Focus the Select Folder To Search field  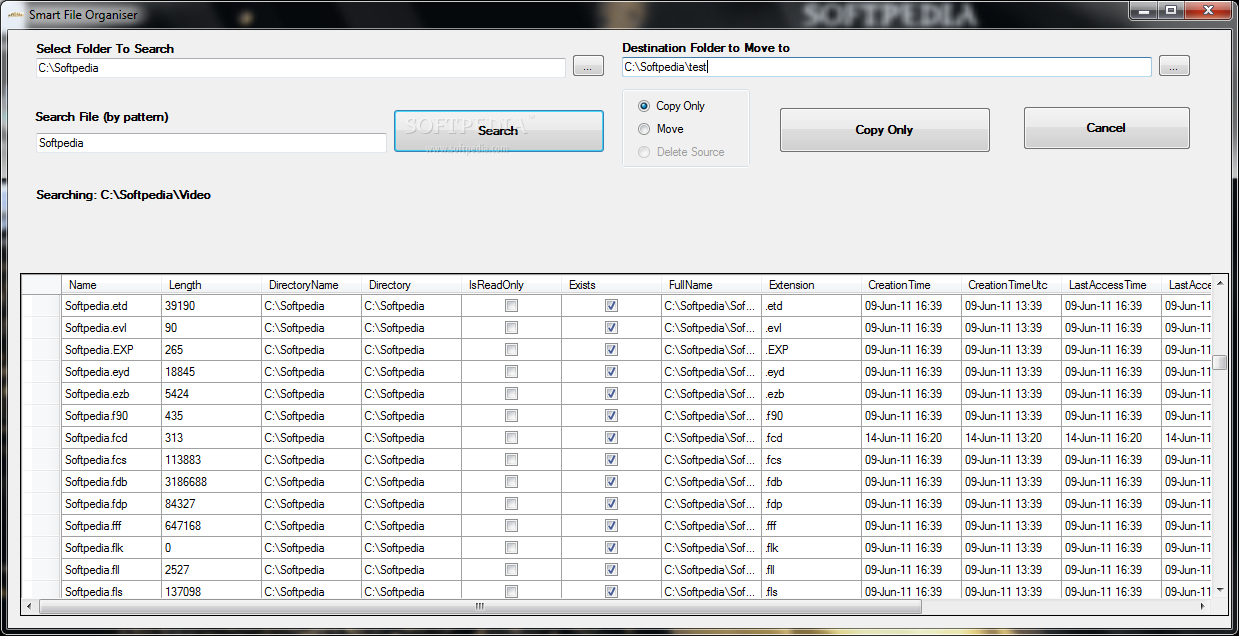pyautogui.click(x=300, y=68)
